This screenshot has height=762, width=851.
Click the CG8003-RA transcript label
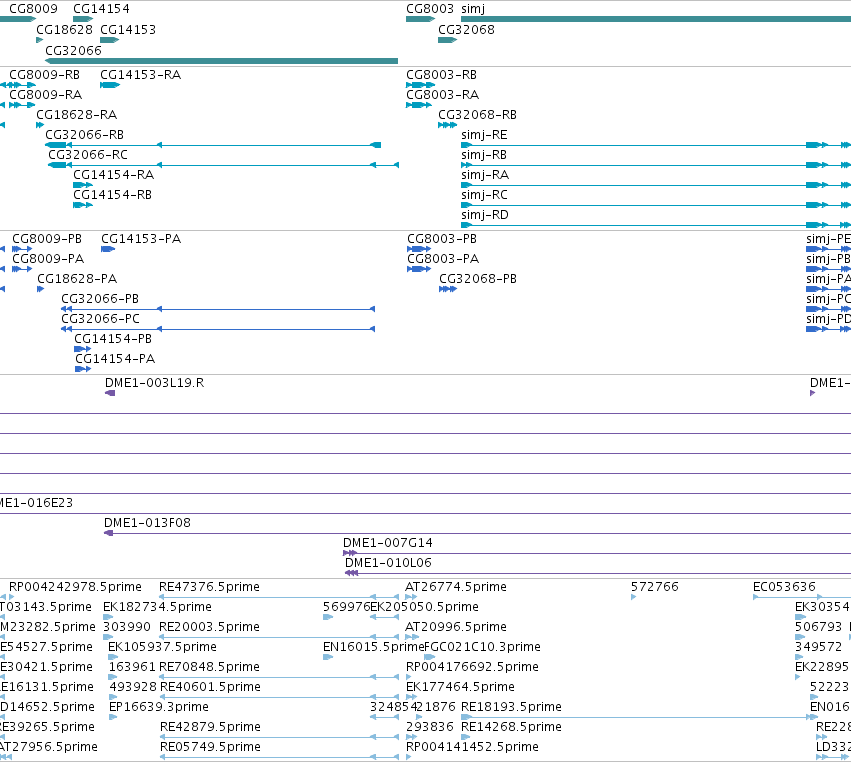pos(442,95)
